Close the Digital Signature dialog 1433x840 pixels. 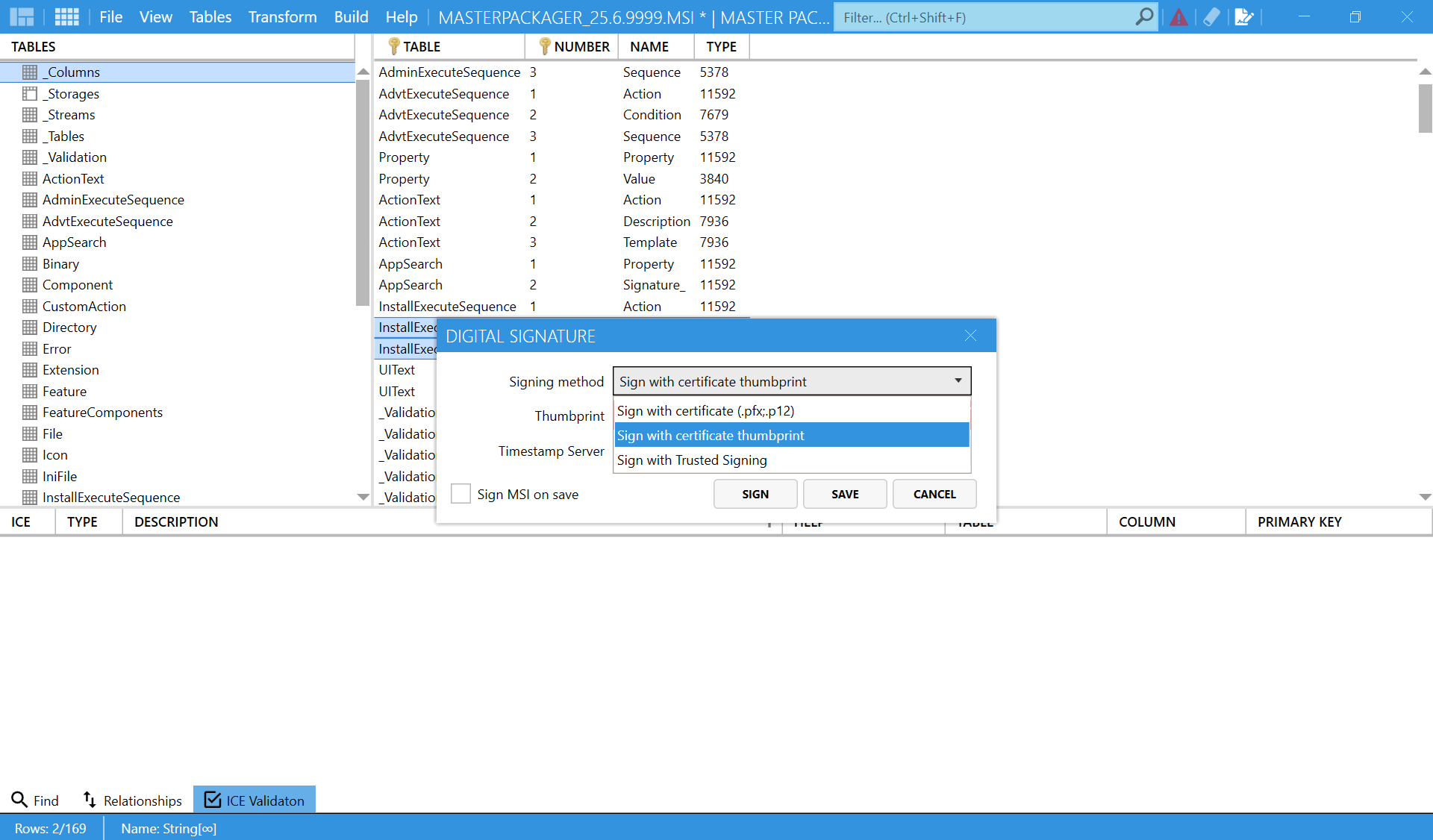coord(970,336)
